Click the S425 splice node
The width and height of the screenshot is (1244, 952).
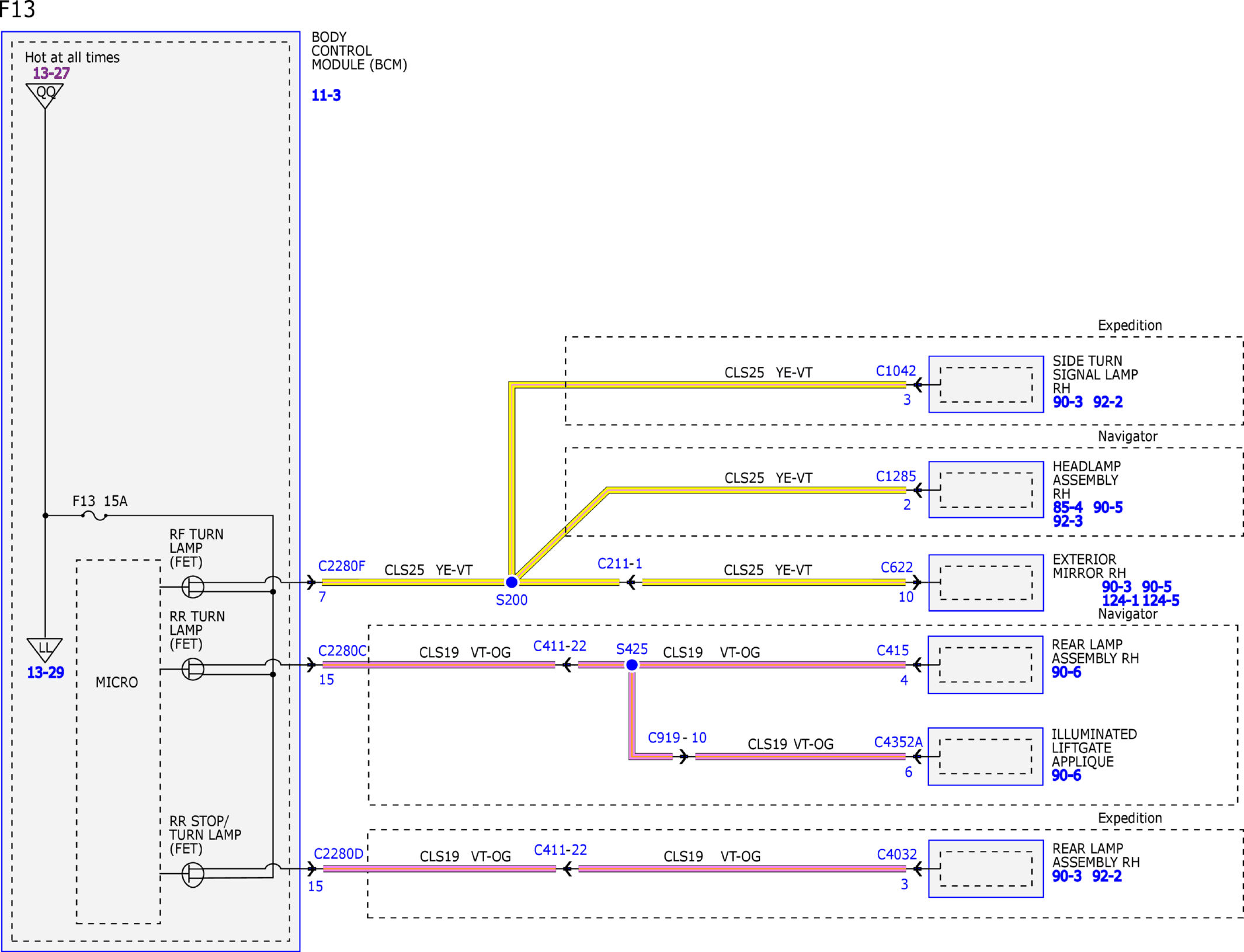point(631,665)
